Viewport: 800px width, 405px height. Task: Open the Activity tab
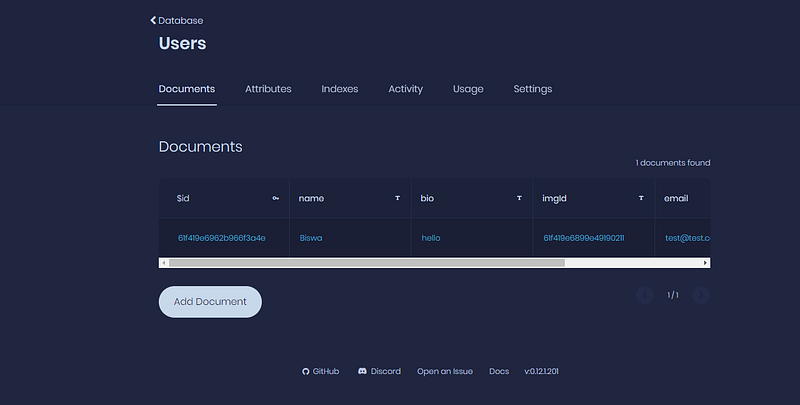[406, 89]
